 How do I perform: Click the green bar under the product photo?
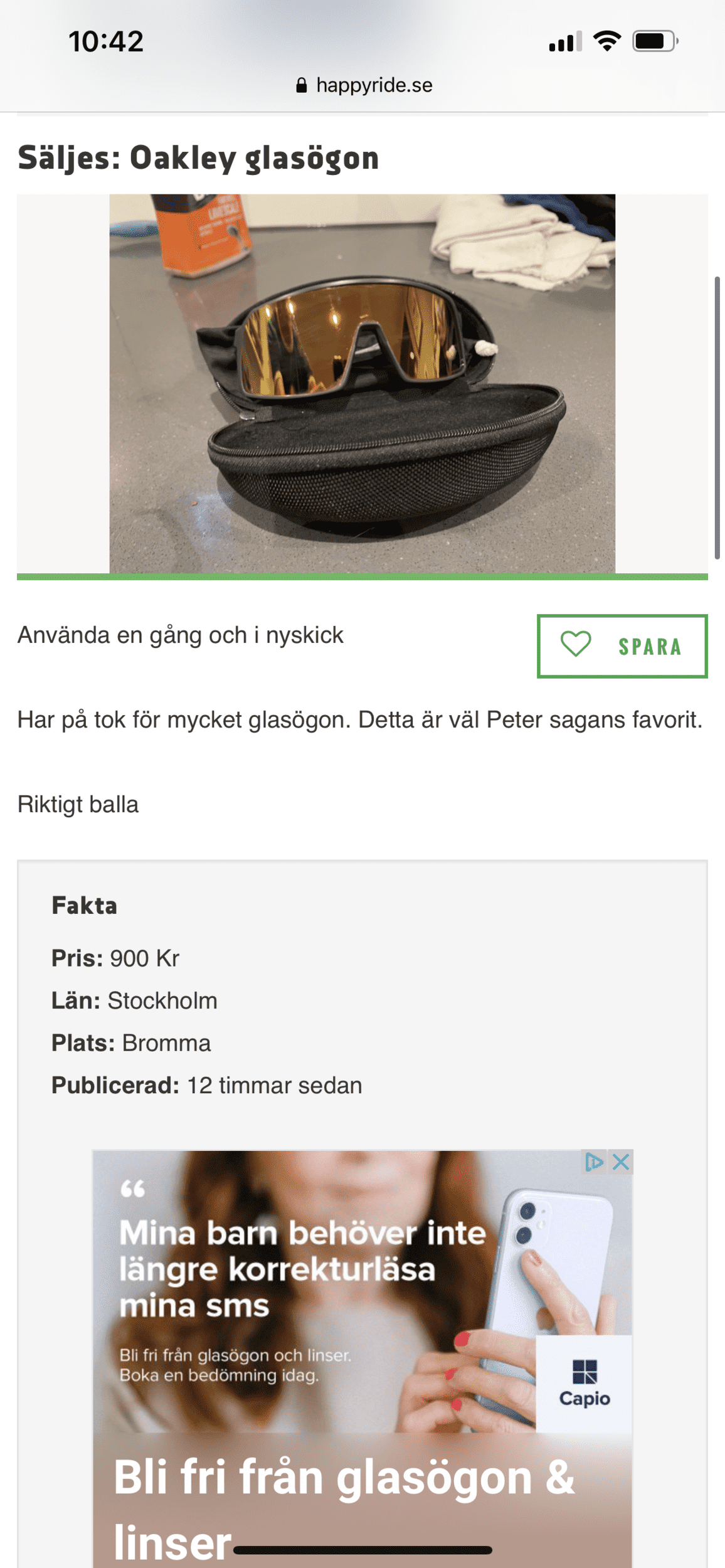[362, 576]
